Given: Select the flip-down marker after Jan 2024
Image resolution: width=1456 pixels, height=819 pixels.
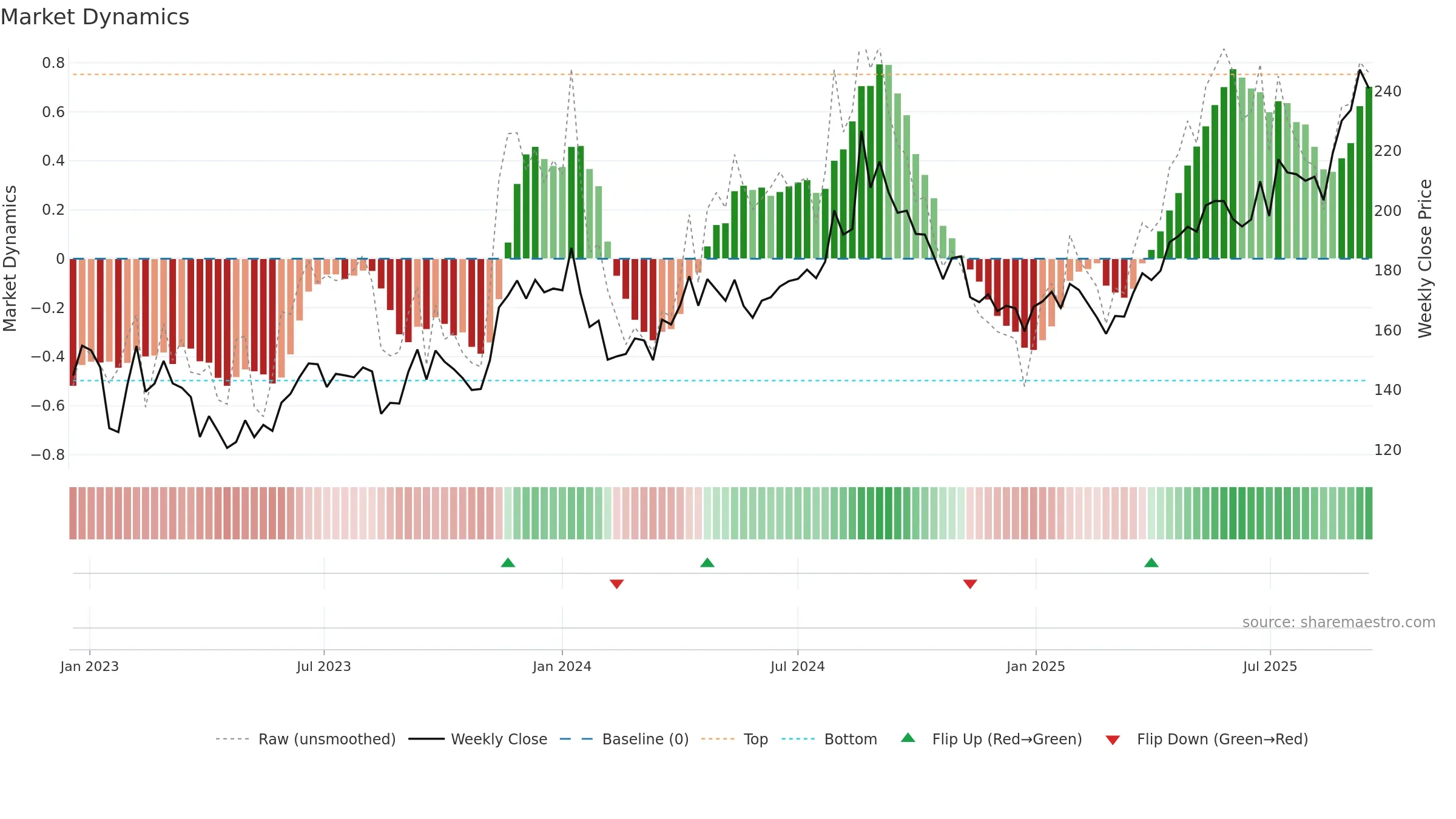Looking at the screenshot, I should (x=617, y=584).
